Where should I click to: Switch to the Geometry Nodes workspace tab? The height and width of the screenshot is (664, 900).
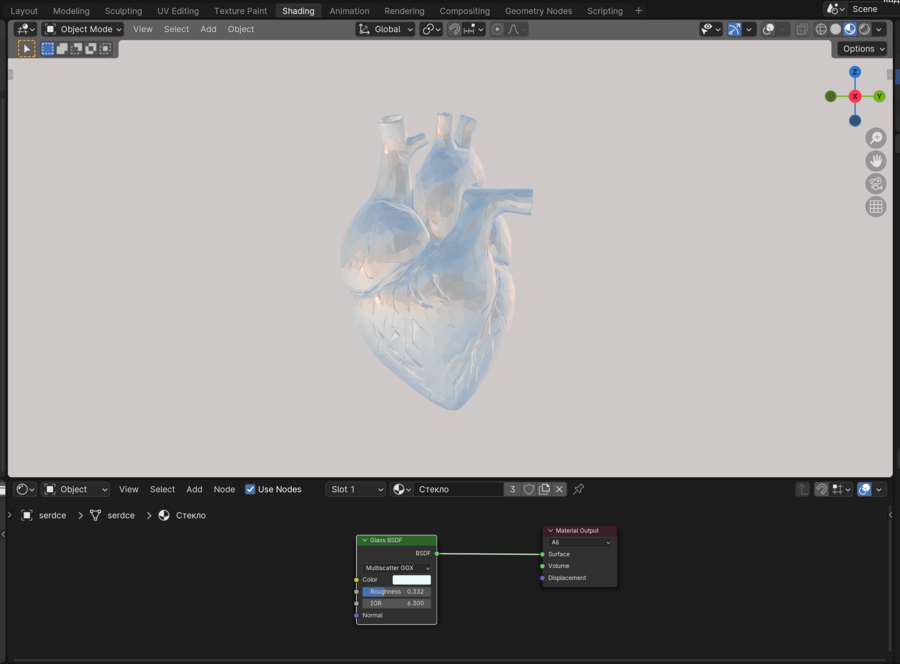[538, 11]
